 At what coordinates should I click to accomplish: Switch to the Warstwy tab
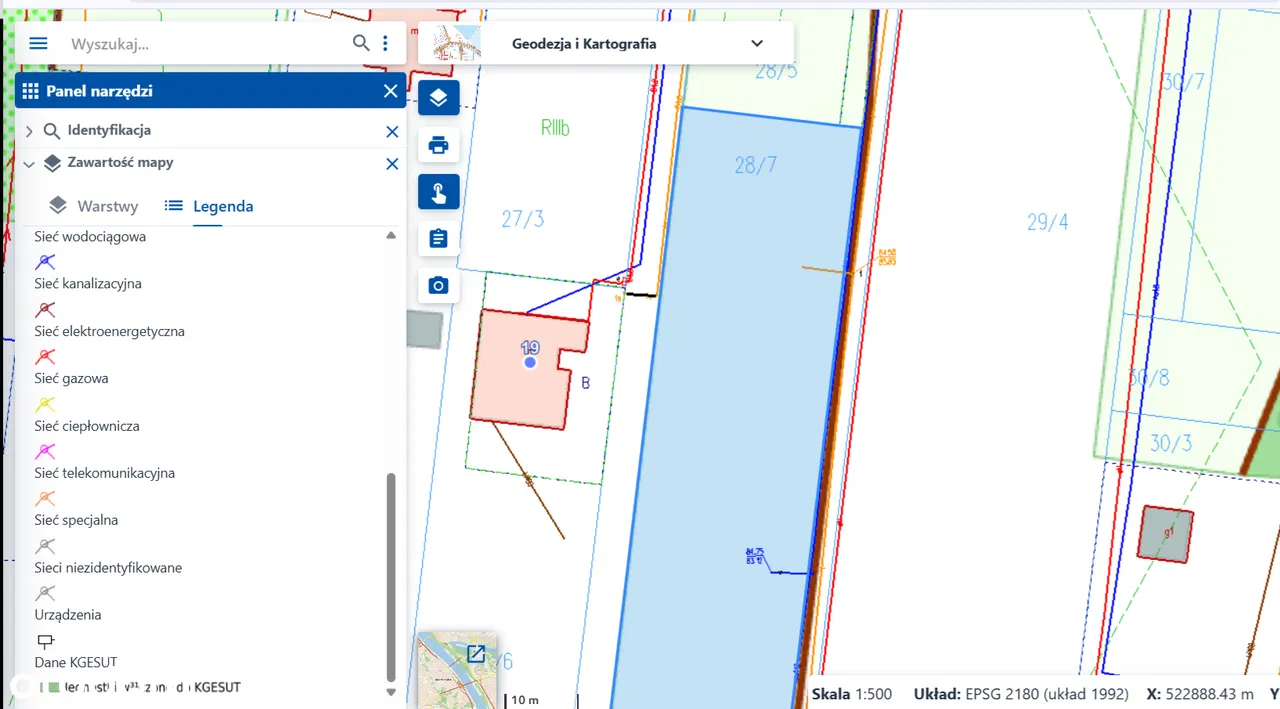[94, 206]
